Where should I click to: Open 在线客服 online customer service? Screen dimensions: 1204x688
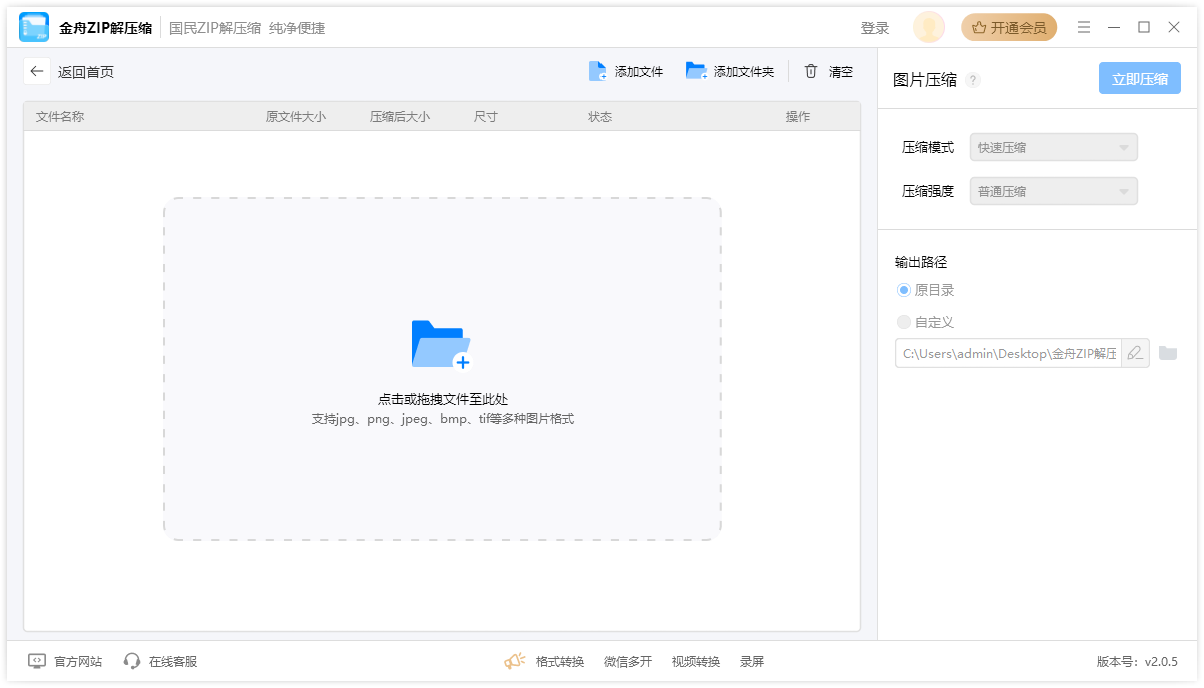[131, 661]
